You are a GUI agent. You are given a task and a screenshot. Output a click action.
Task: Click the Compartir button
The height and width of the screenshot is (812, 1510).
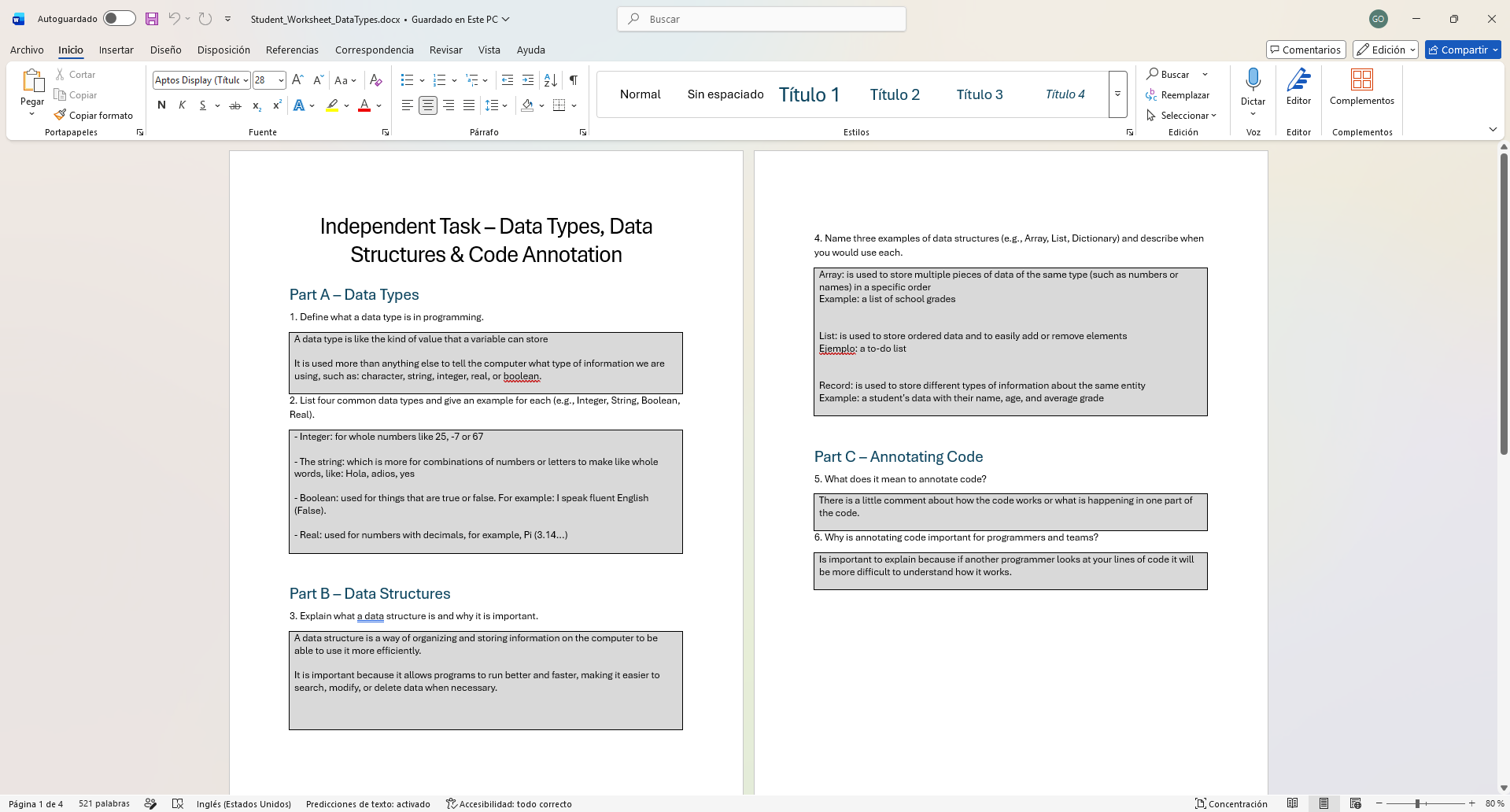(x=1463, y=50)
